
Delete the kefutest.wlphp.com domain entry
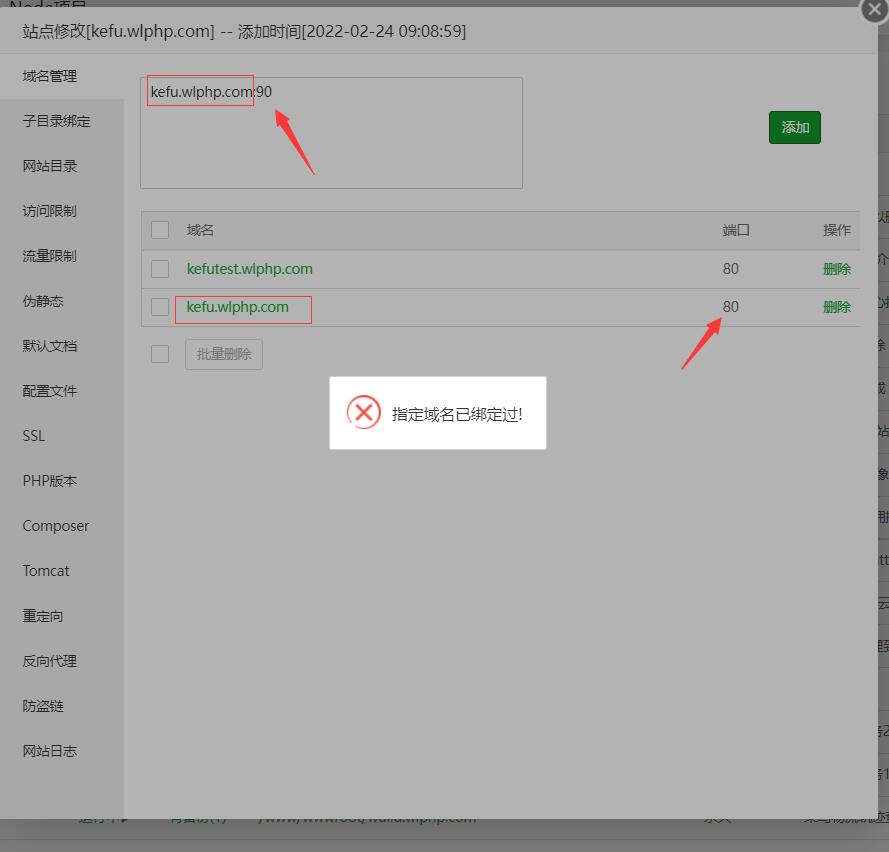click(836, 269)
